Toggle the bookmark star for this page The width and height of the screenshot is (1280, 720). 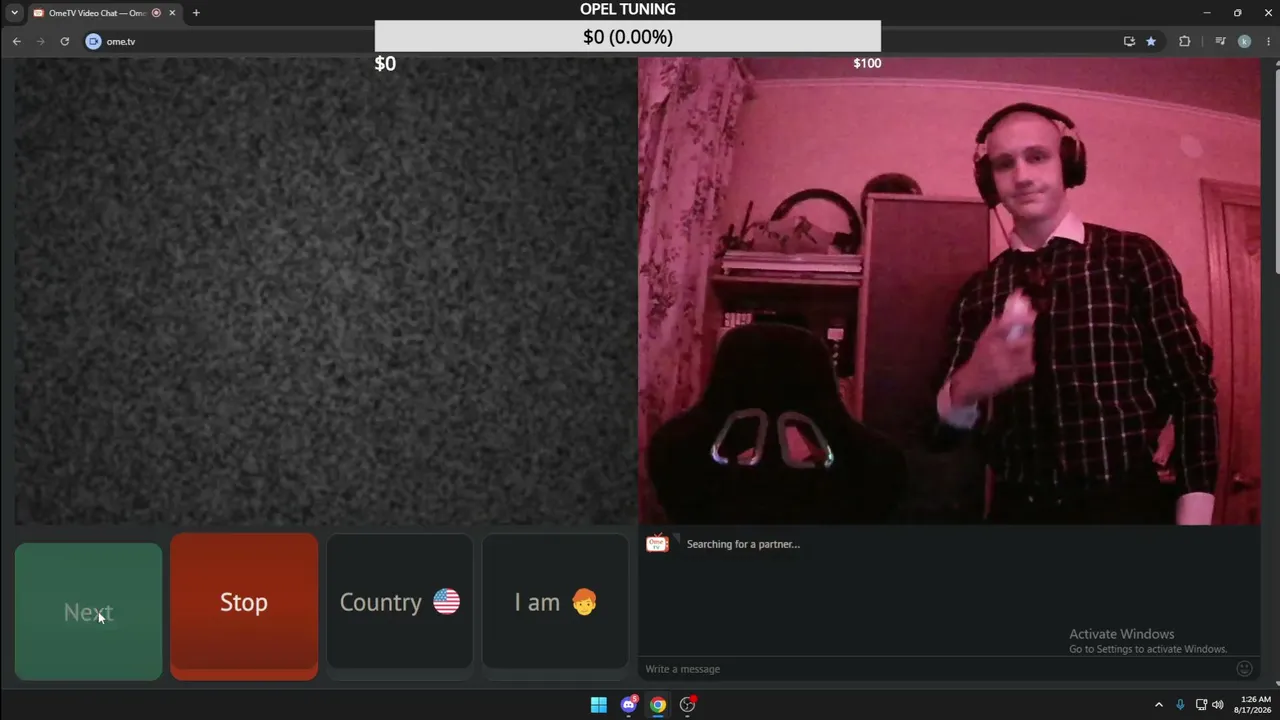(1151, 41)
